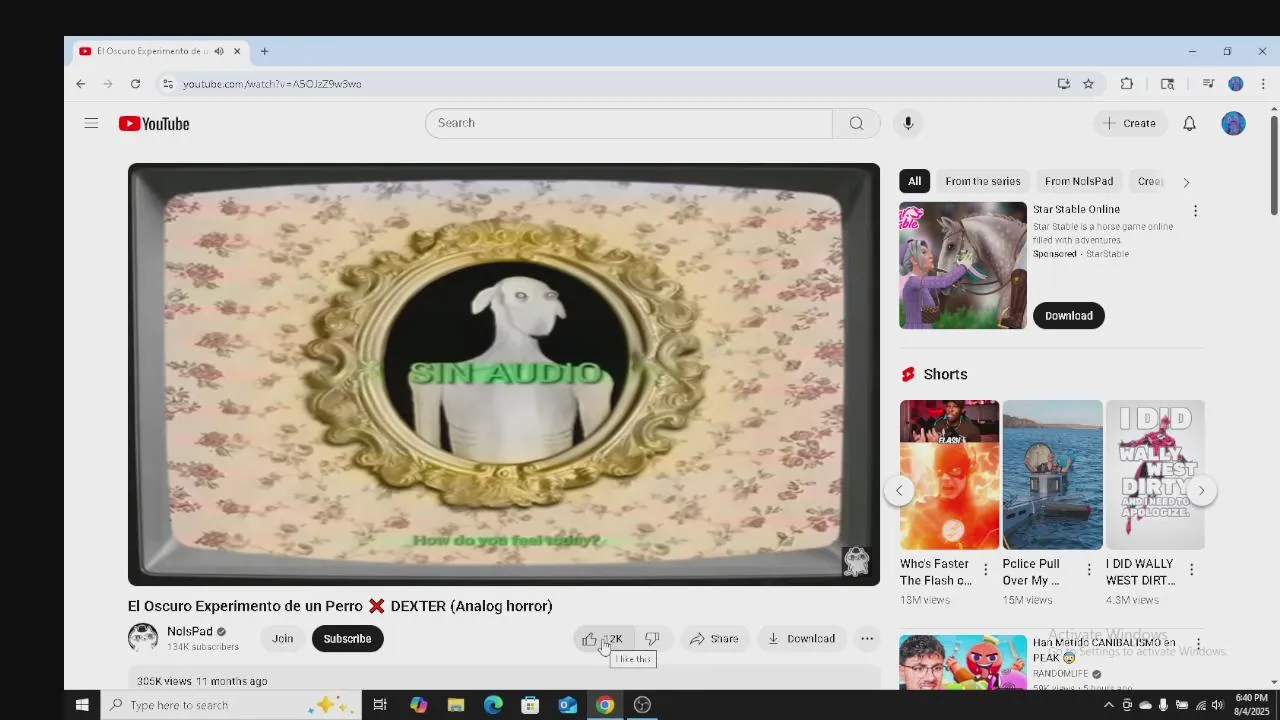Open NolsPad channel avatar

coord(143,638)
